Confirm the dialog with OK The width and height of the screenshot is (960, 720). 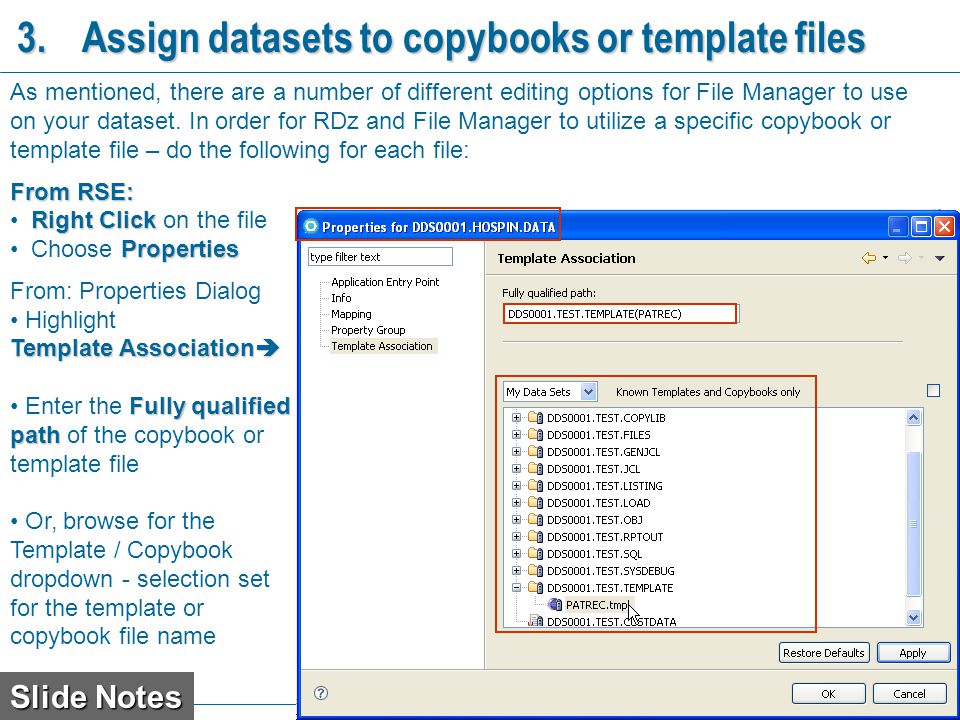point(828,694)
